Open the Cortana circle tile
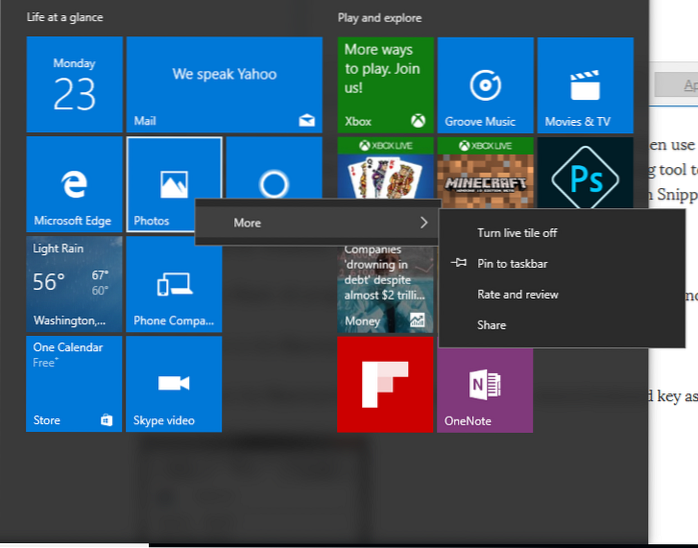 coord(274,168)
